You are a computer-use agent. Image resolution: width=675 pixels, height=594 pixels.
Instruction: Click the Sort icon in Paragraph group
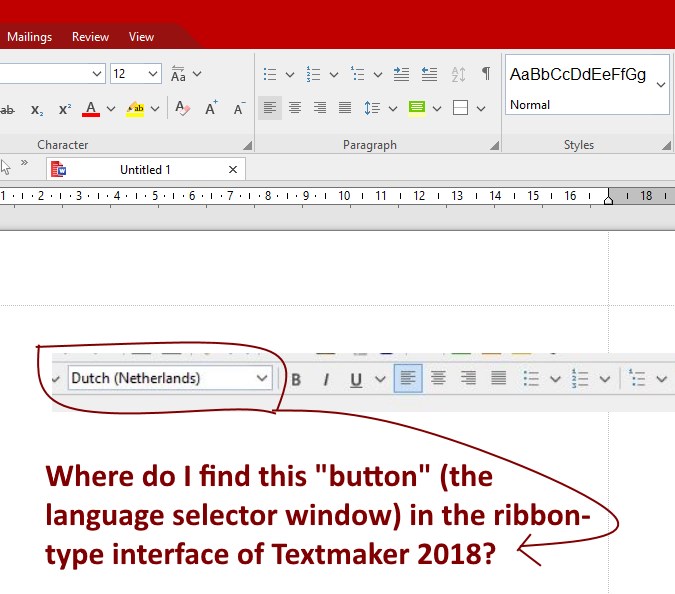click(x=458, y=74)
